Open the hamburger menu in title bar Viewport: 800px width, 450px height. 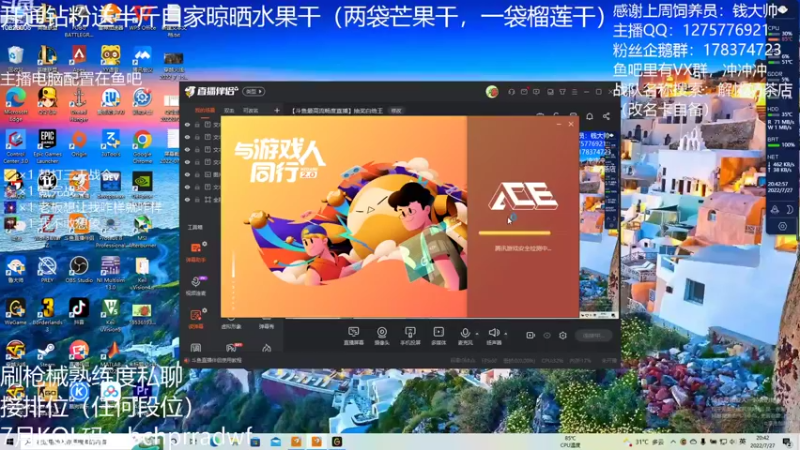574,92
